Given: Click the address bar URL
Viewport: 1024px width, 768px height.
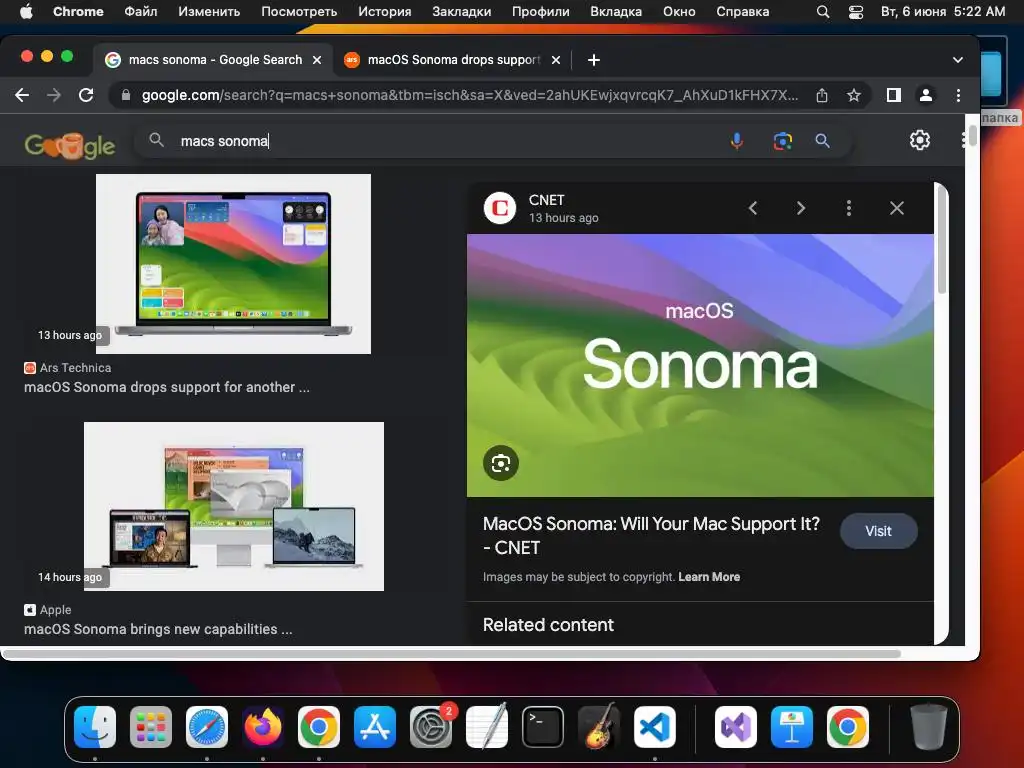Looking at the screenshot, I should tap(470, 95).
